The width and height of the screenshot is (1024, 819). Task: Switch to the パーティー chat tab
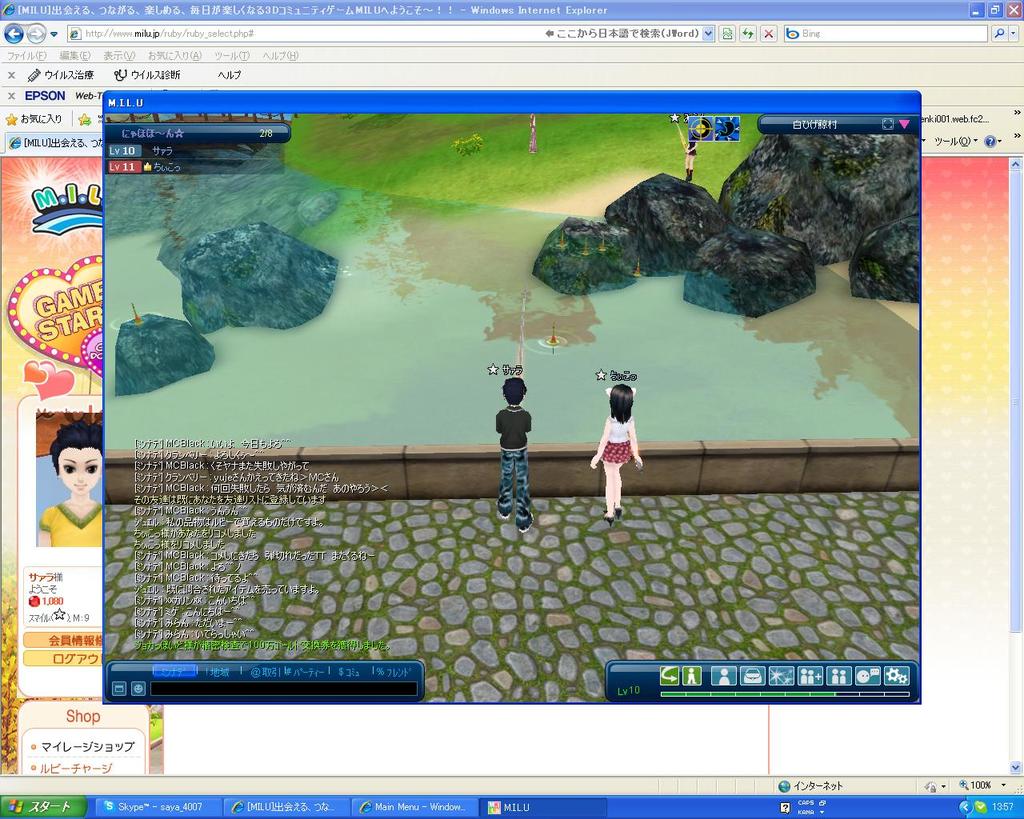pyautogui.click(x=308, y=672)
